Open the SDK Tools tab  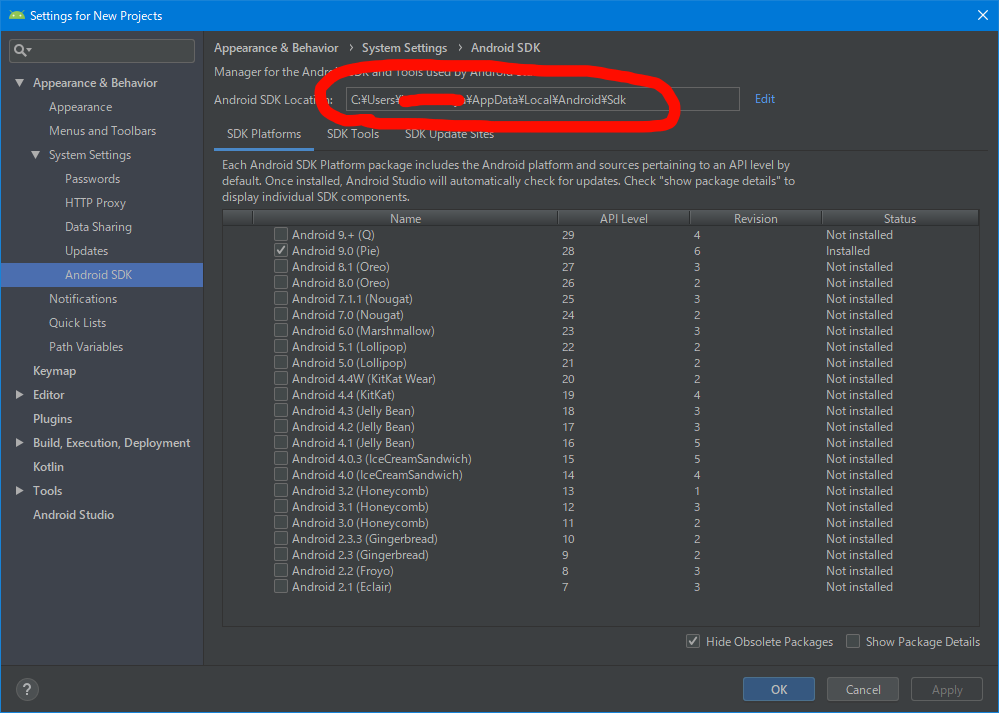pos(353,134)
